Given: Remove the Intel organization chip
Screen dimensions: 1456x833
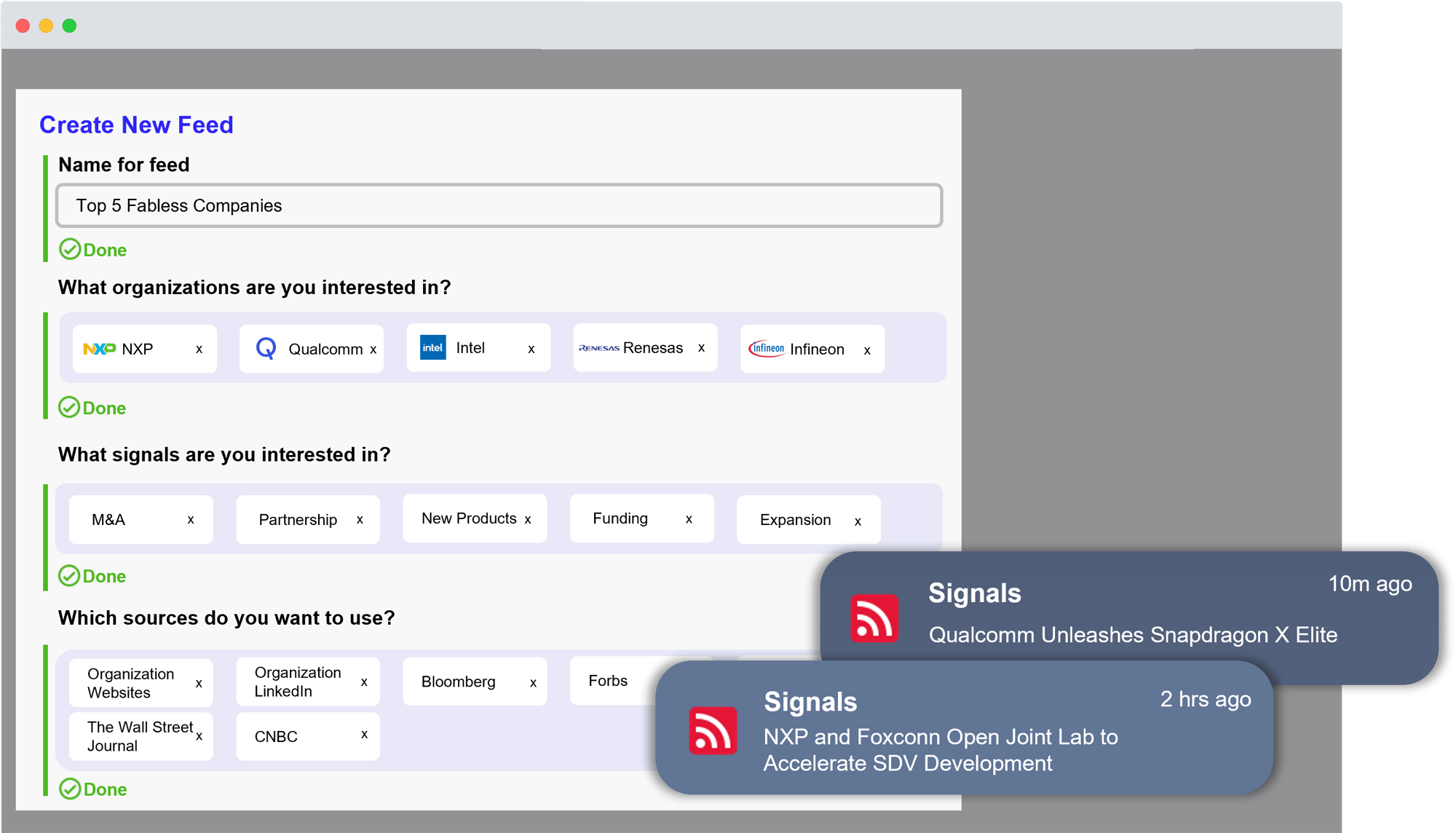Looking at the screenshot, I should [531, 349].
